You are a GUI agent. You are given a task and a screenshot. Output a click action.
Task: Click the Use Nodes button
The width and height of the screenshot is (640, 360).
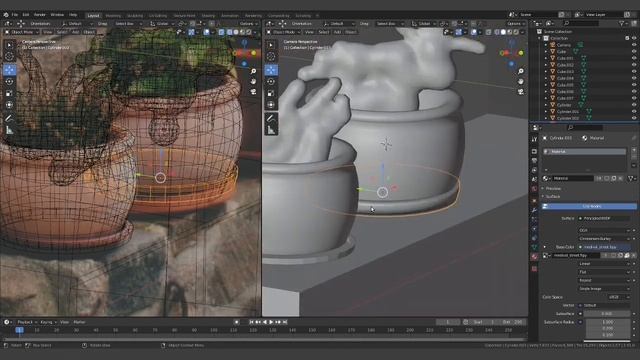589,207
